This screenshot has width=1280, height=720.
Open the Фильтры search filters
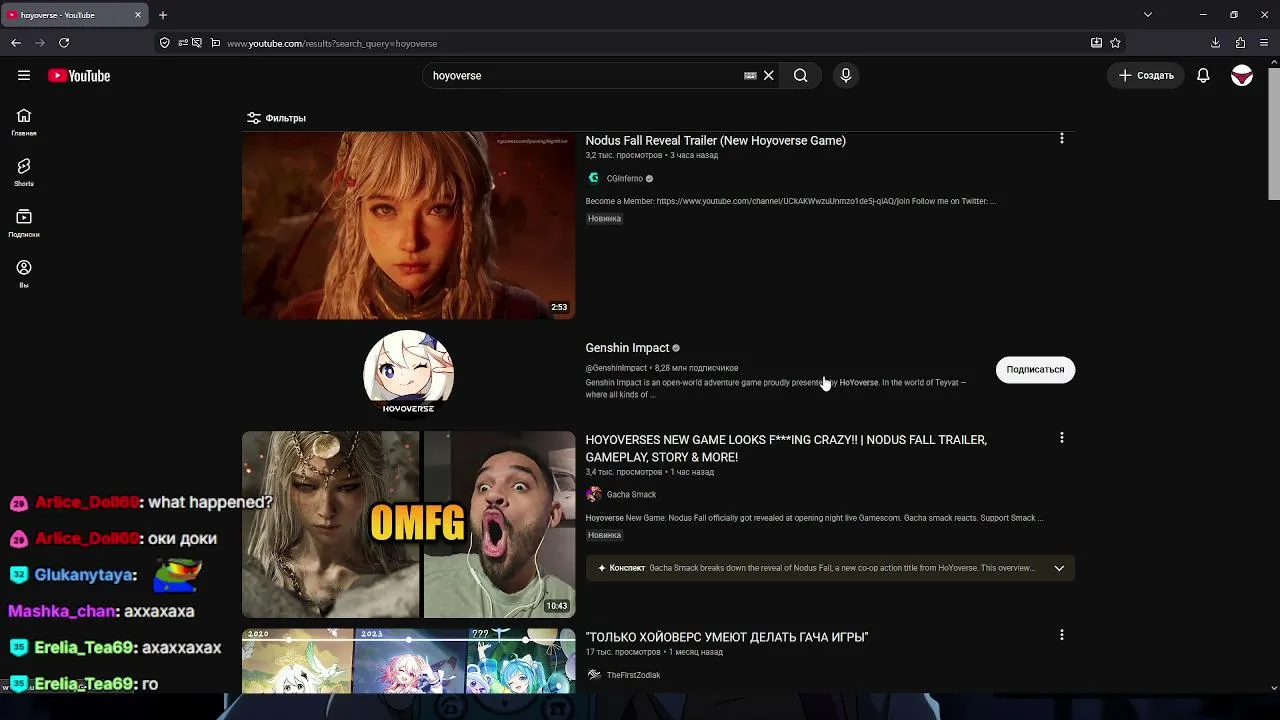coord(276,118)
